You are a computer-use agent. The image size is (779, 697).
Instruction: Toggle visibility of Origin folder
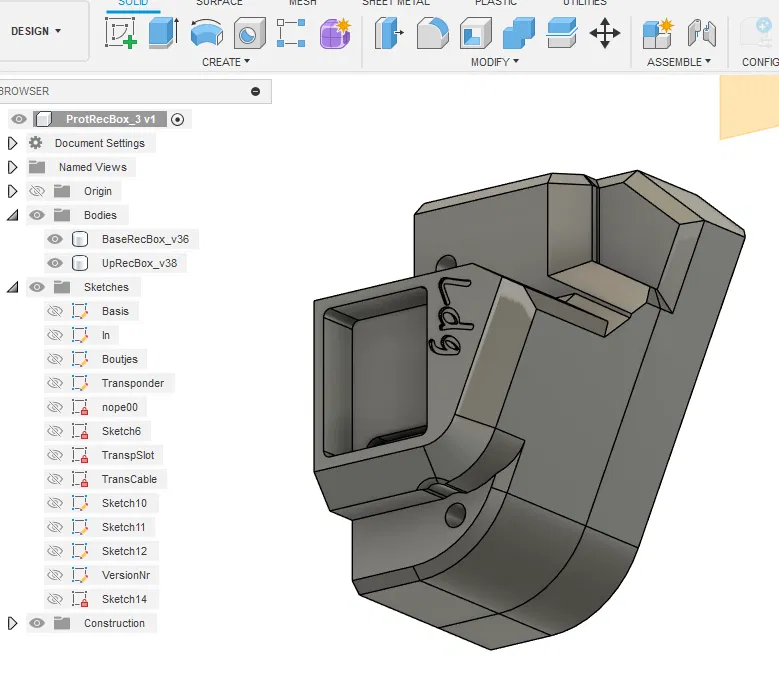tap(38, 191)
